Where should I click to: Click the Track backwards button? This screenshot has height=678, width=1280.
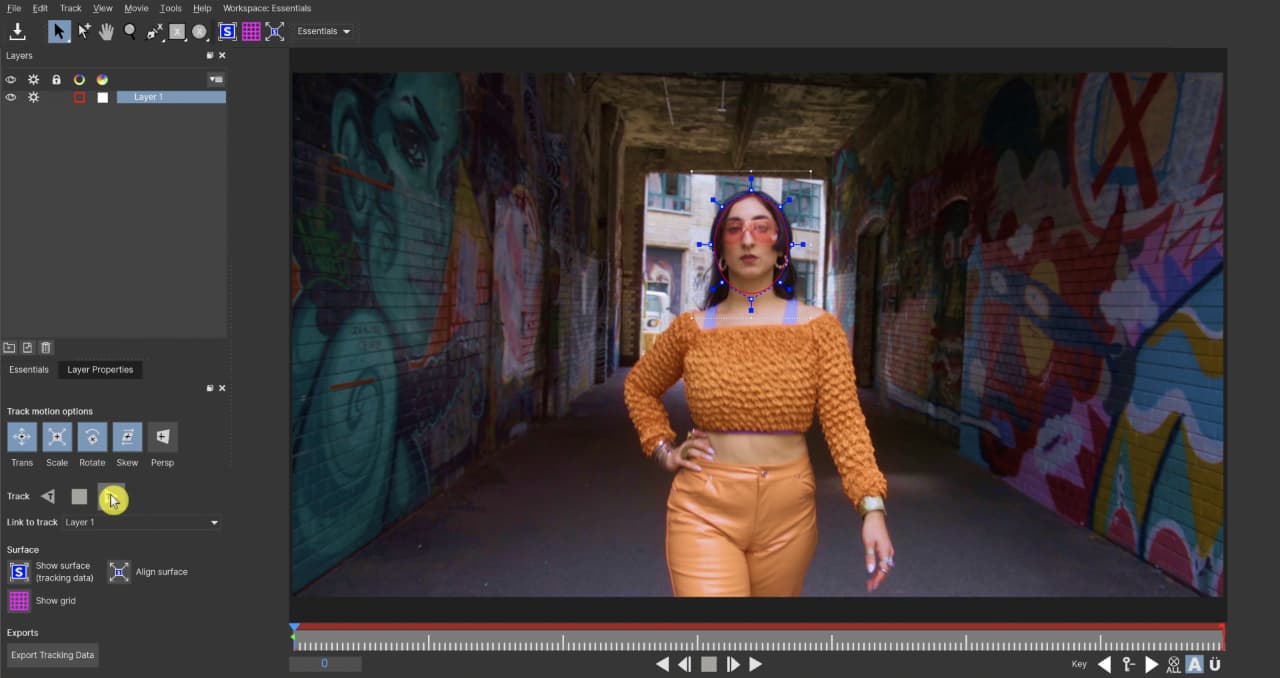coord(48,496)
